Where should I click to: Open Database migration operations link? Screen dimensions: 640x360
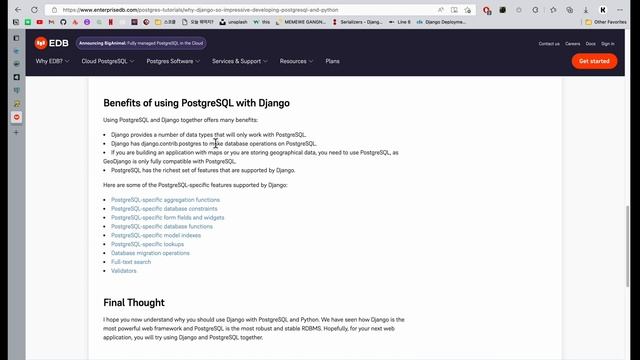coord(150,253)
